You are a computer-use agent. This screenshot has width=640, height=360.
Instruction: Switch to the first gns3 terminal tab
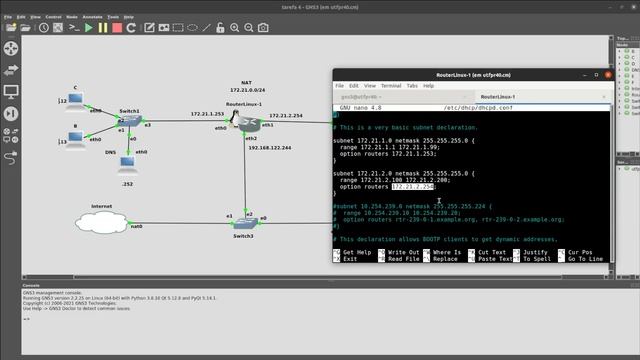tap(361, 97)
